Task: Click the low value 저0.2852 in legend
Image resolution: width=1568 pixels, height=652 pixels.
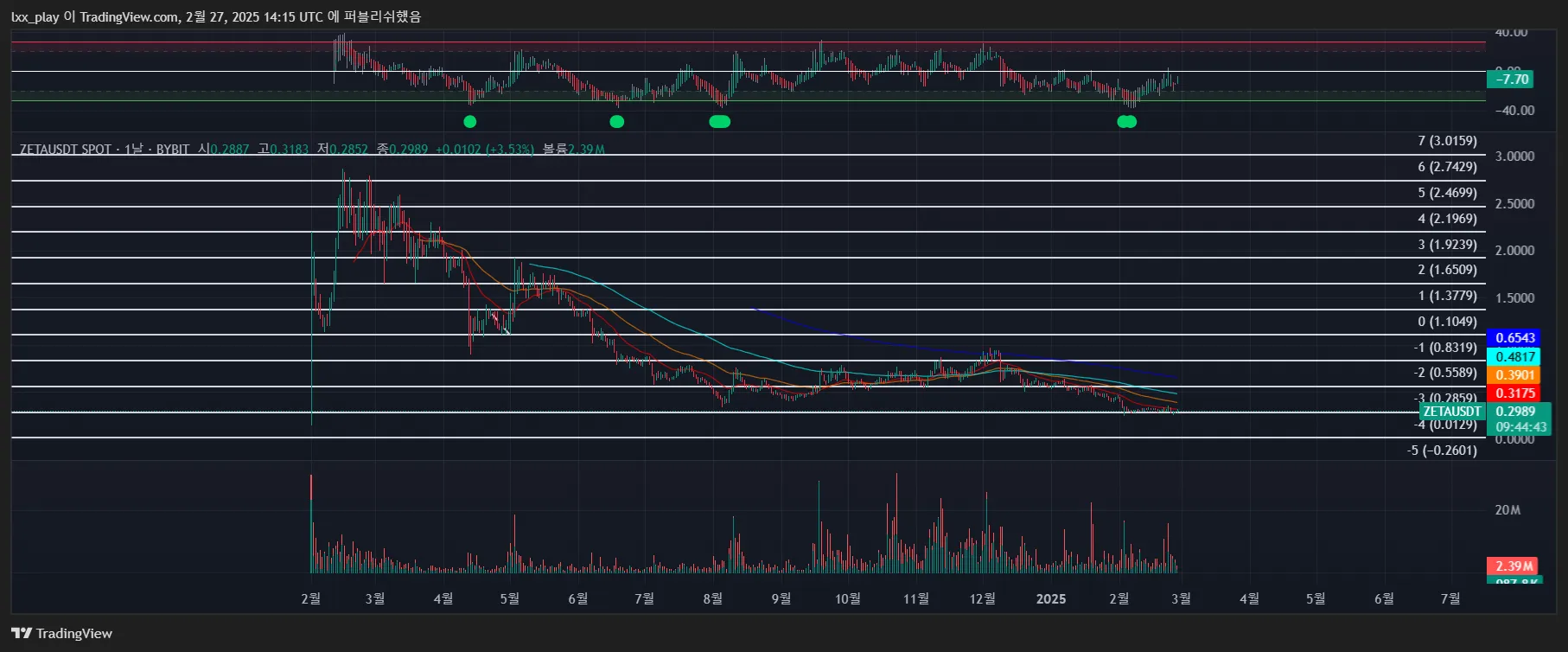Action: tap(342, 149)
